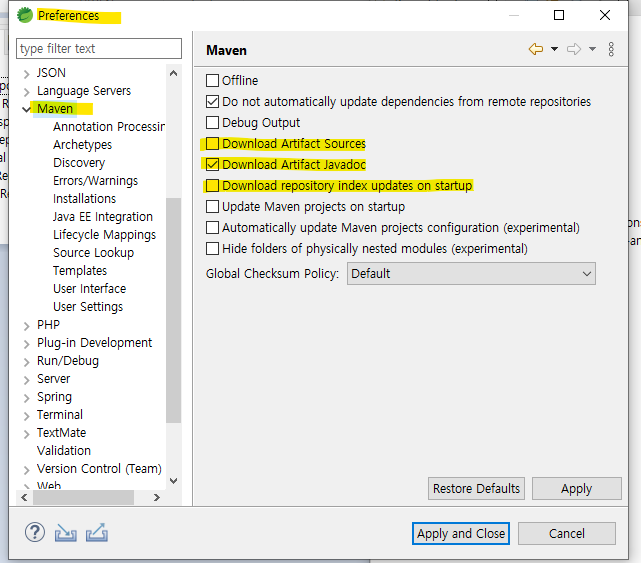The width and height of the screenshot is (641, 563).
Task: Open the back history dropdown arrow
Action: [554, 49]
